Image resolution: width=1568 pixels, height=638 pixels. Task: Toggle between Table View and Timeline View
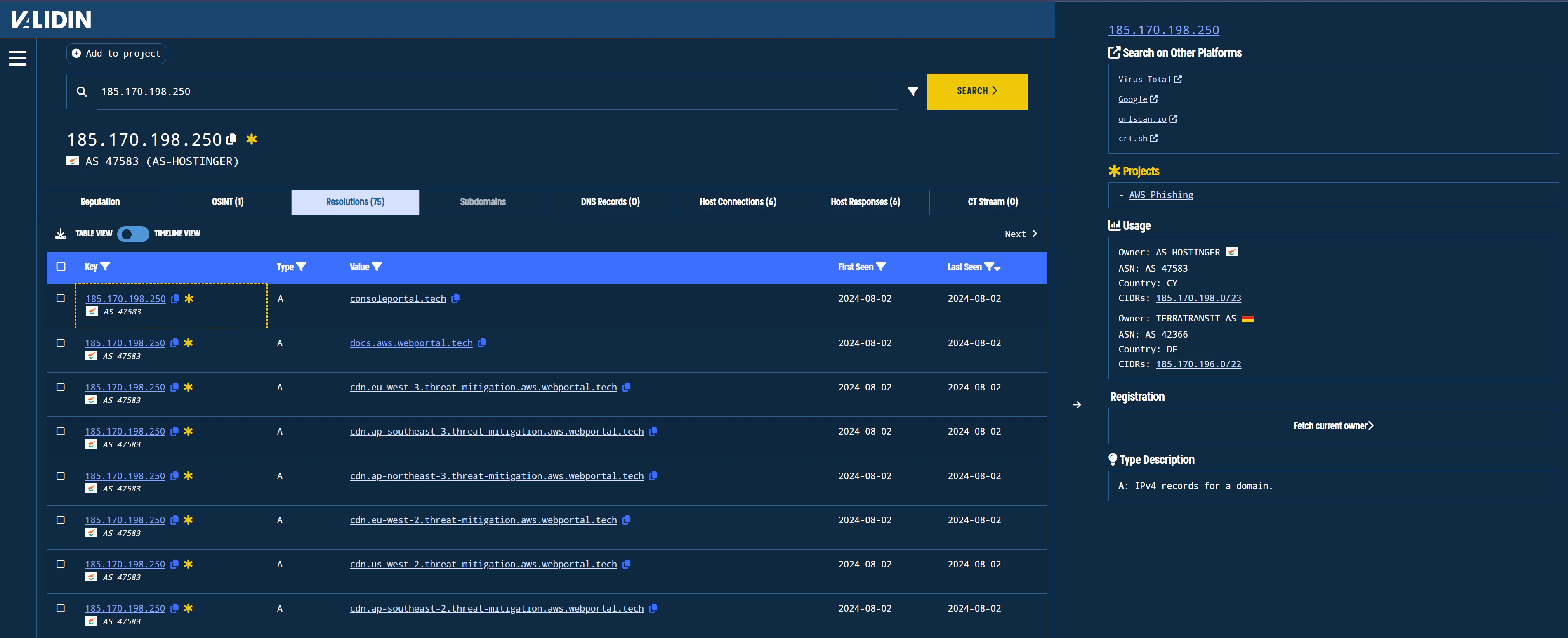(x=133, y=234)
